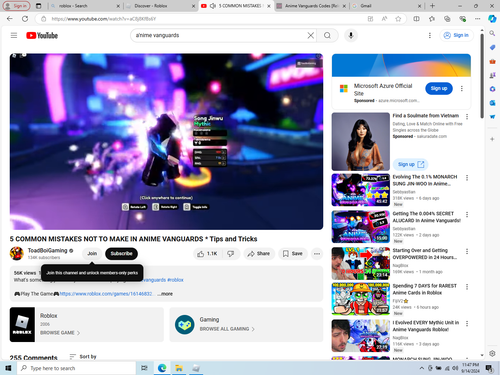Run search with the magnifier button

pos(327,35)
